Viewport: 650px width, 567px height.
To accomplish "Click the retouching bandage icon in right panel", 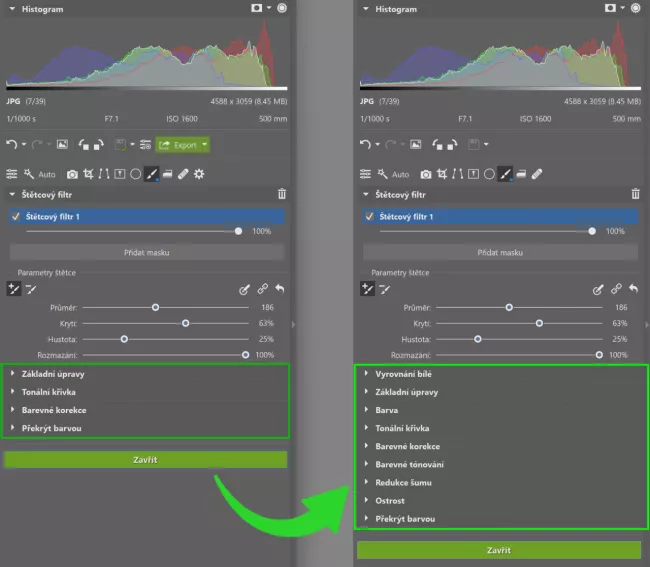I will click(x=537, y=174).
